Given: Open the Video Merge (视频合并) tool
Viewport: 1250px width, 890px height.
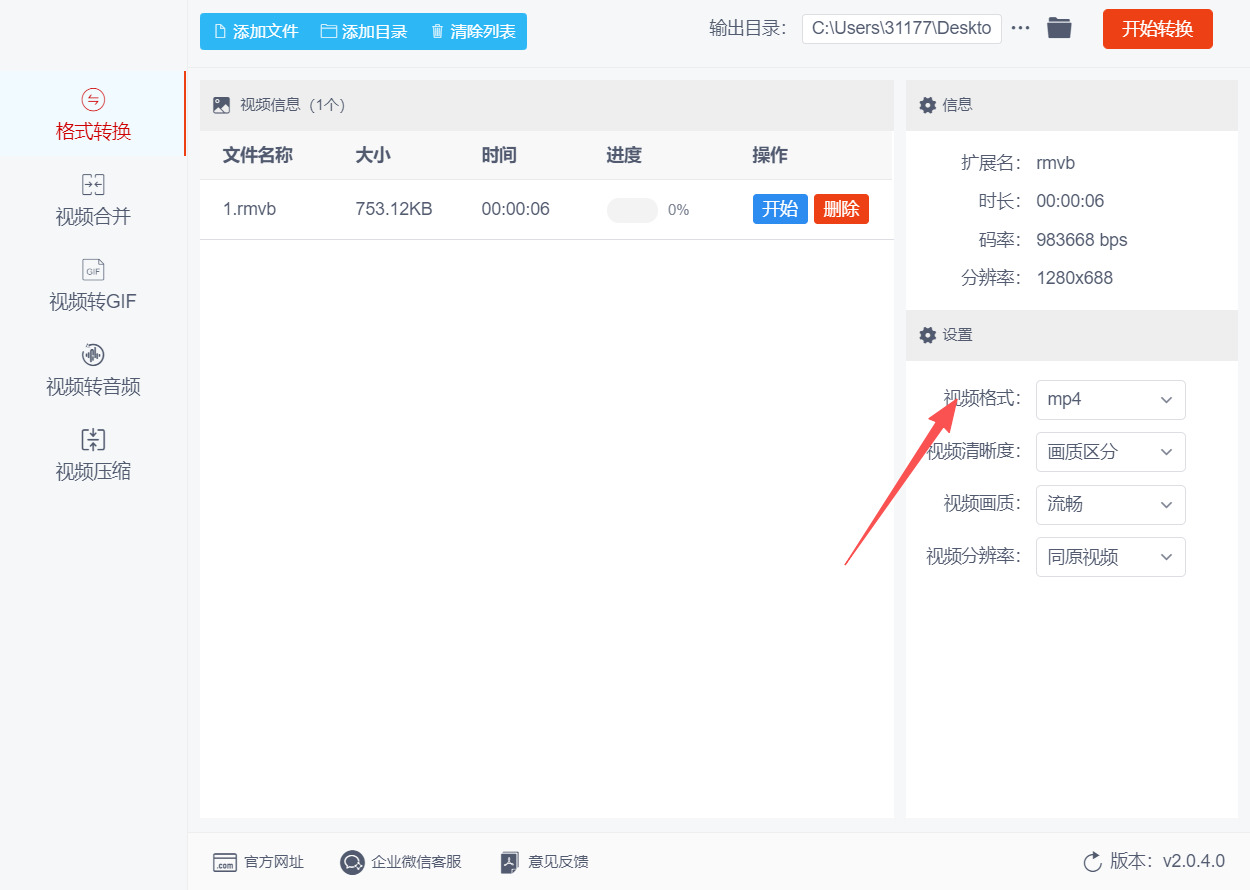Looking at the screenshot, I should 93,185.
